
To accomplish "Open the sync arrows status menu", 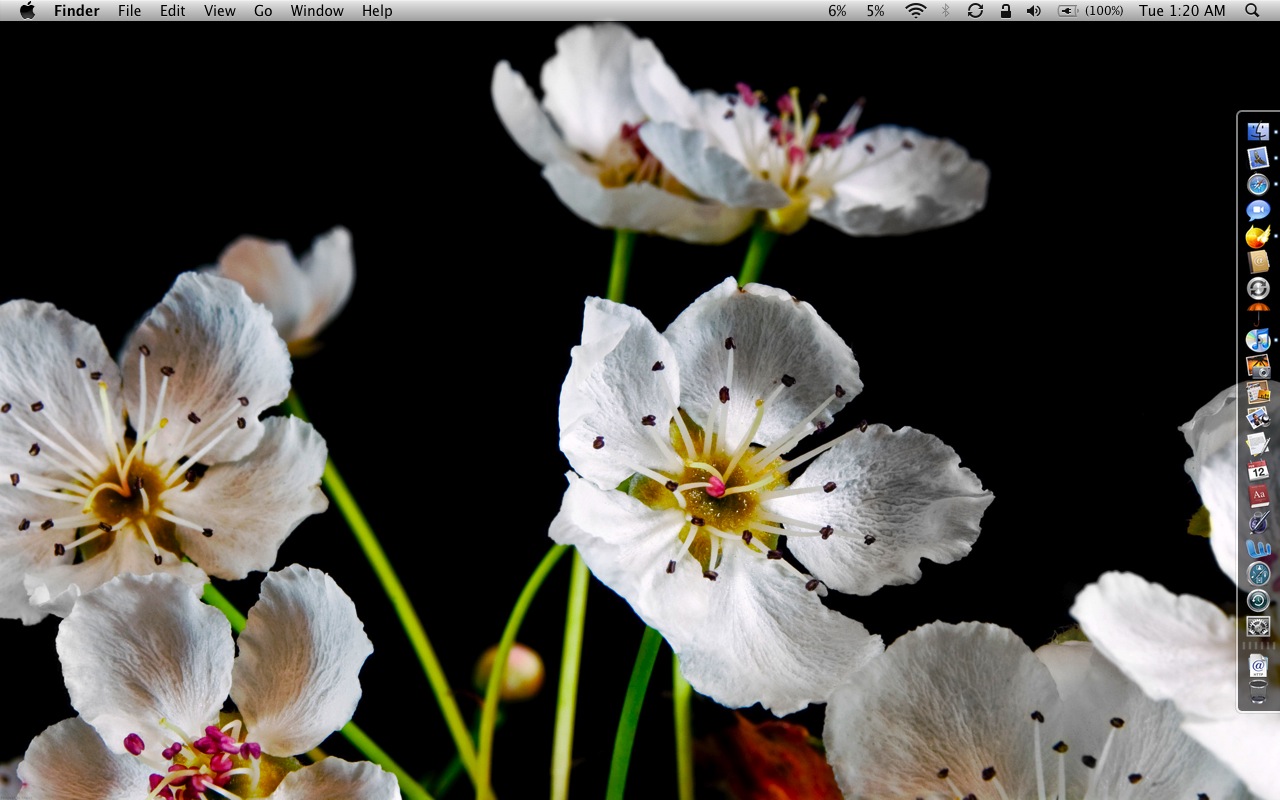I will 975,11.
